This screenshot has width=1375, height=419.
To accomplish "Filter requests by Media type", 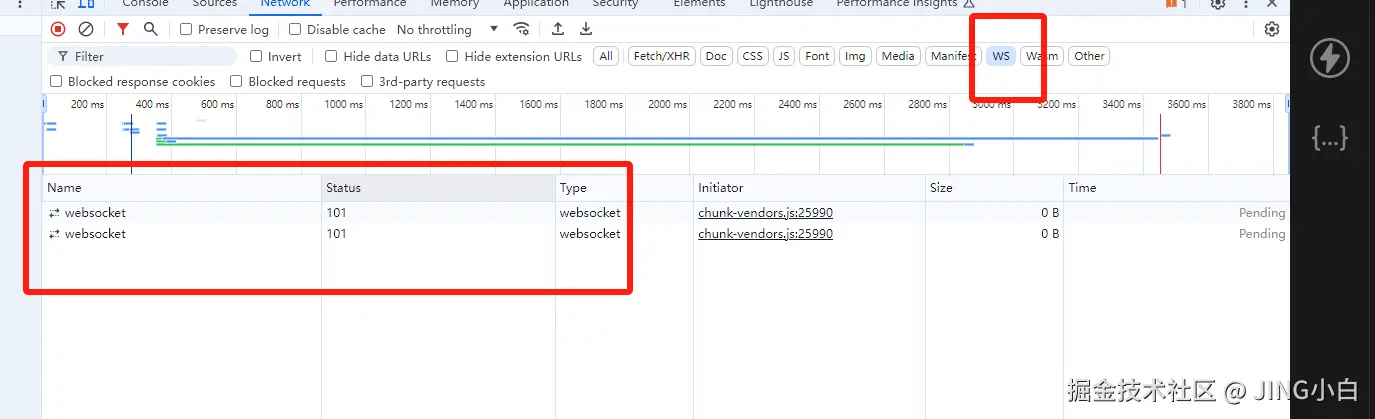I will click(x=898, y=56).
